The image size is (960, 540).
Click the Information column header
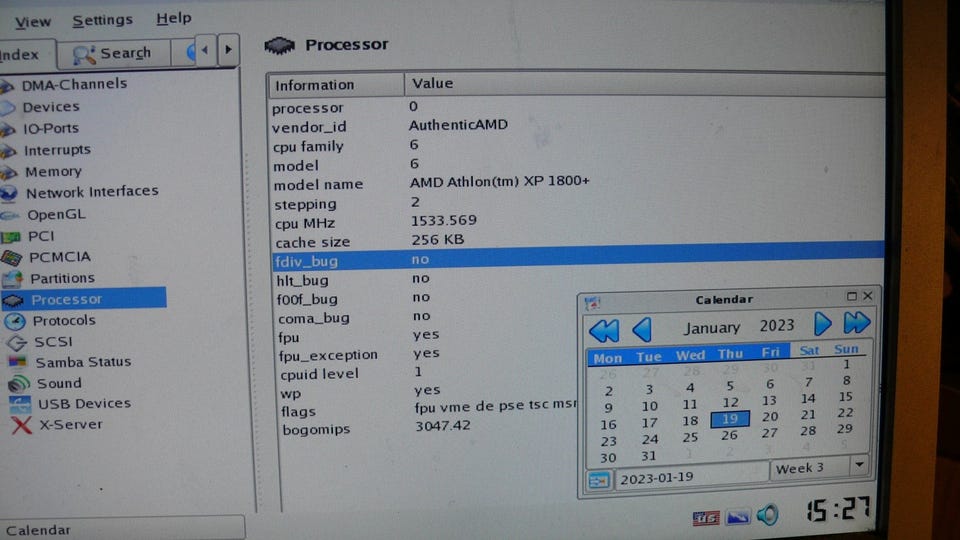[x=336, y=85]
